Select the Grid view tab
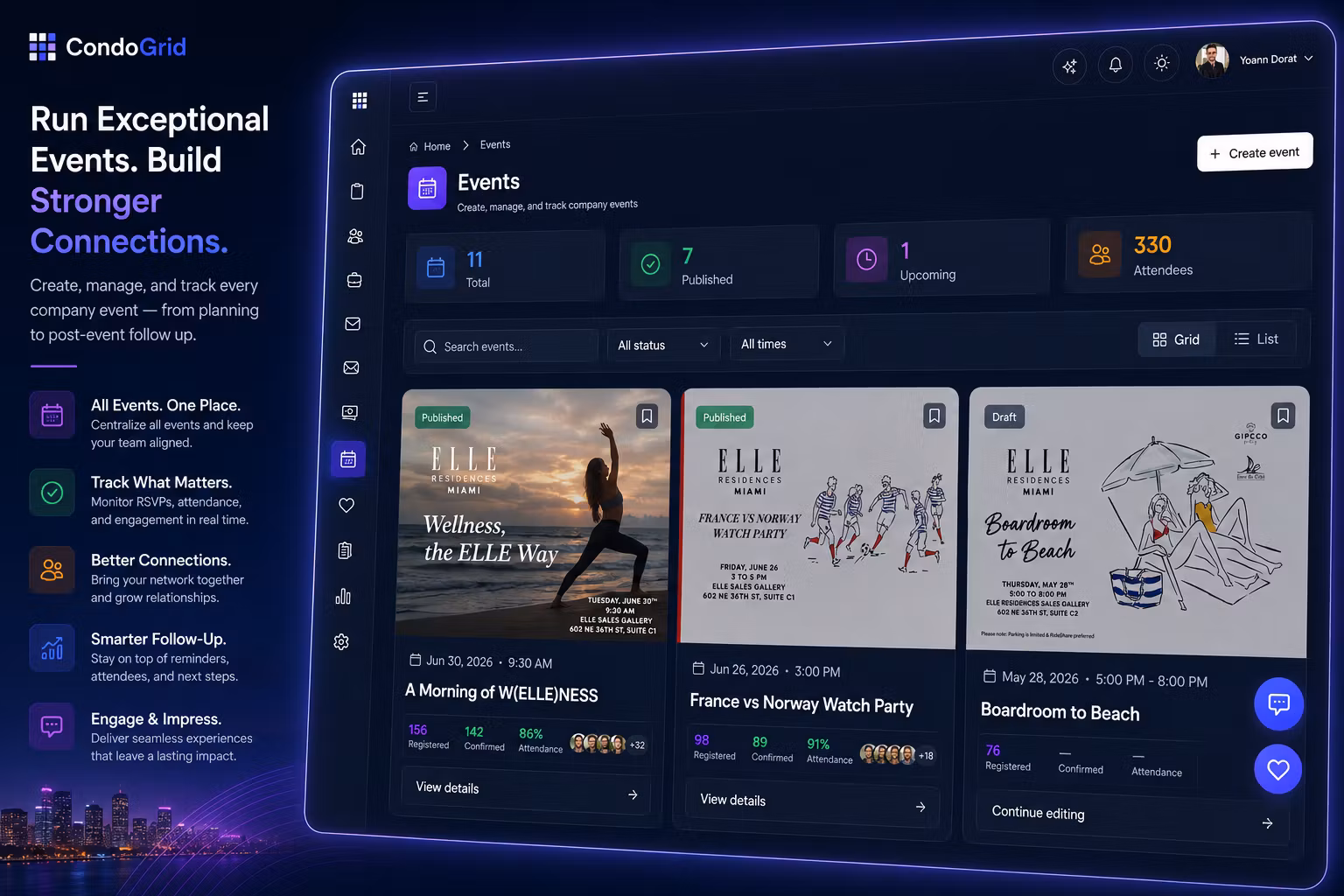This screenshot has width=1344, height=896. point(1177,339)
